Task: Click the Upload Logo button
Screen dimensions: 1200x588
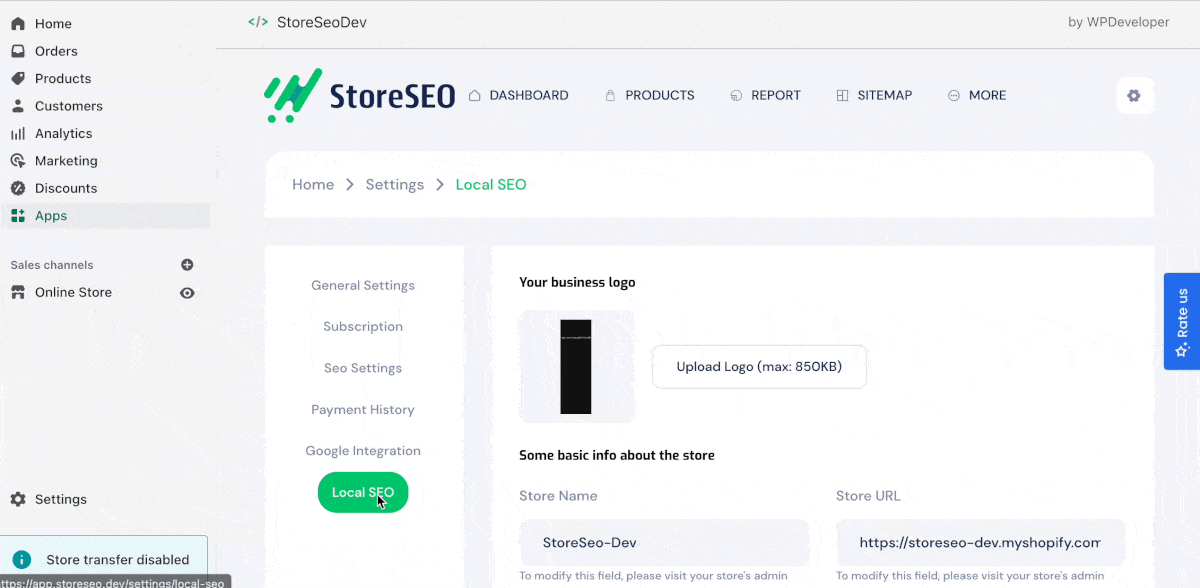Action: coord(759,367)
